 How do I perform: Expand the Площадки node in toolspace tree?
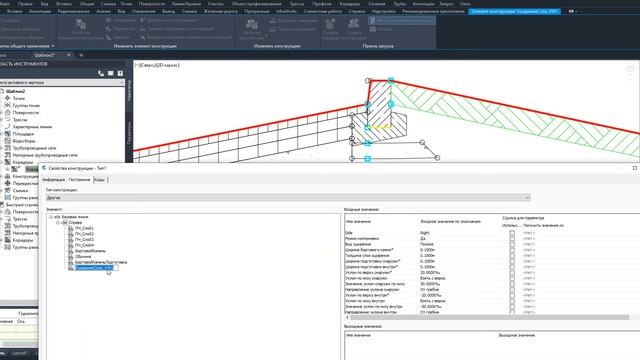click(x=1, y=134)
